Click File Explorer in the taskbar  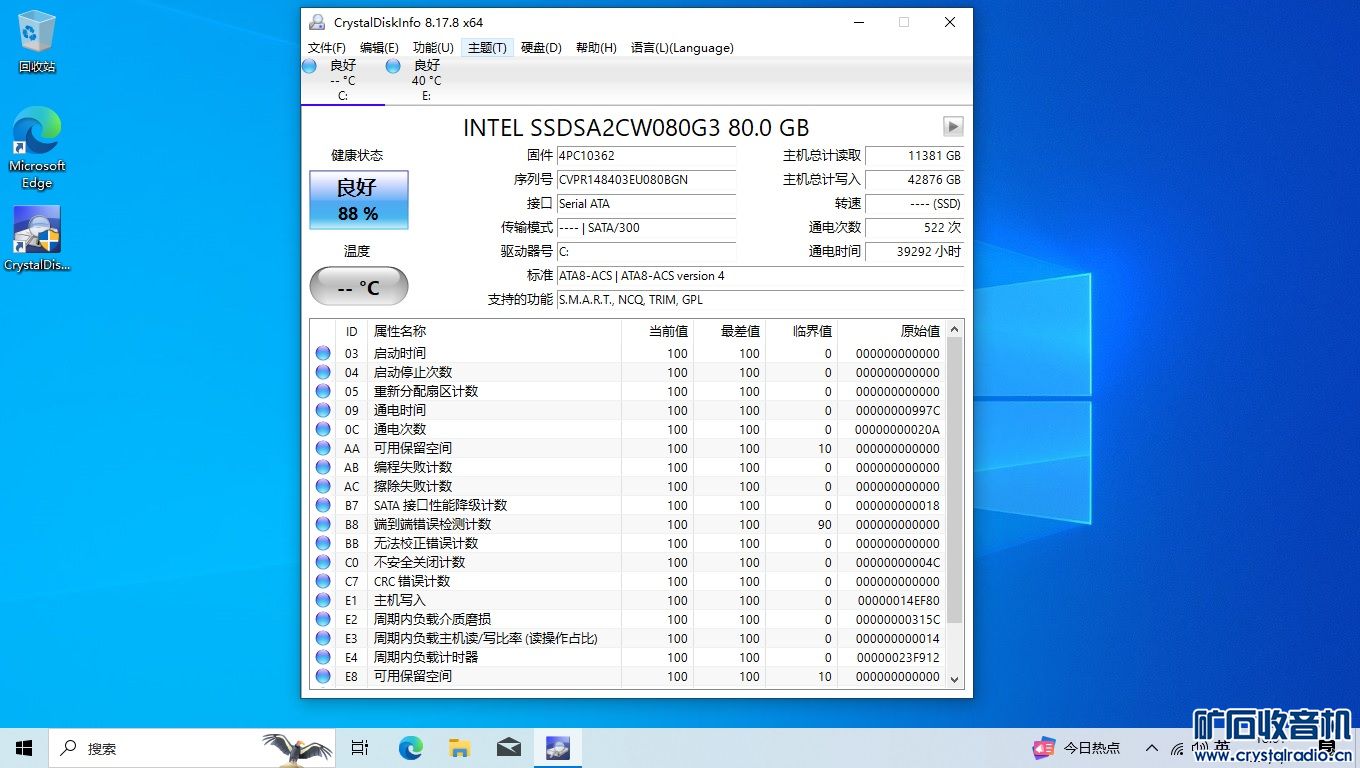point(459,748)
